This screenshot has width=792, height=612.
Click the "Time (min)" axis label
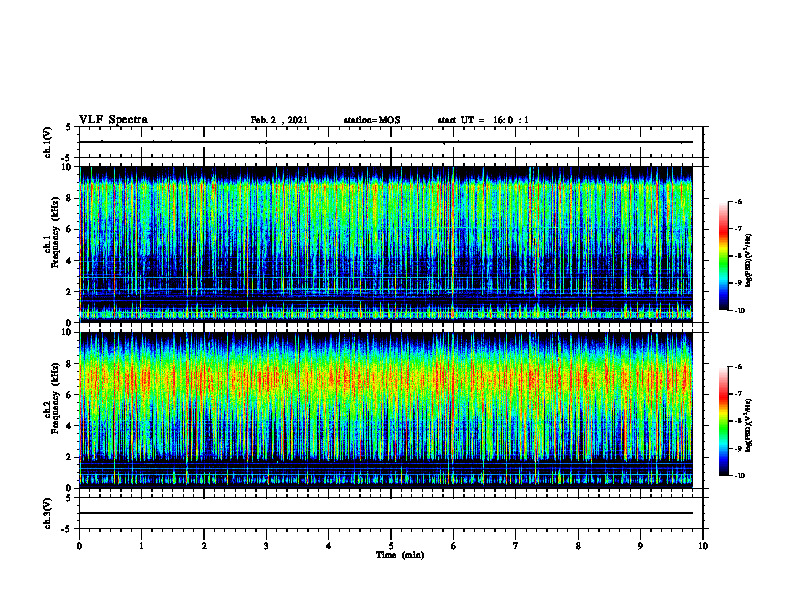pyautogui.click(x=400, y=555)
